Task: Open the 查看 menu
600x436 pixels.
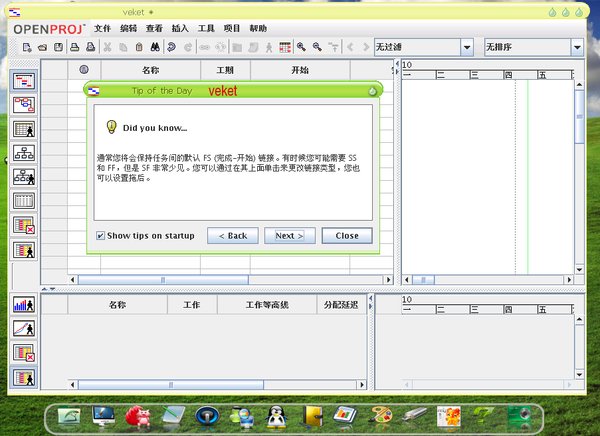Action: [154, 28]
